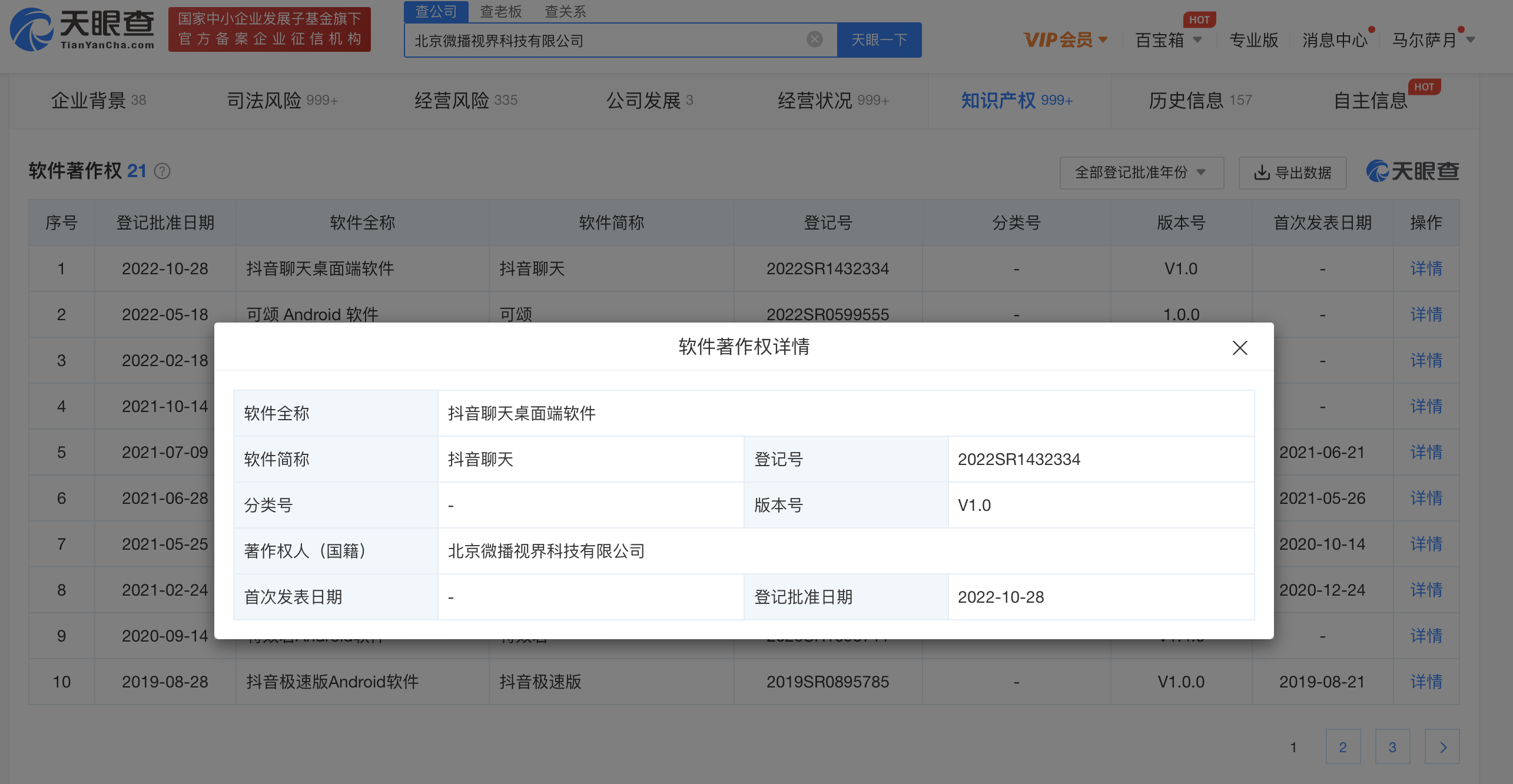Open the 自主信息 tab
Image resolution: width=1513 pixels, height=784 pixels.
pos(1371,101)
